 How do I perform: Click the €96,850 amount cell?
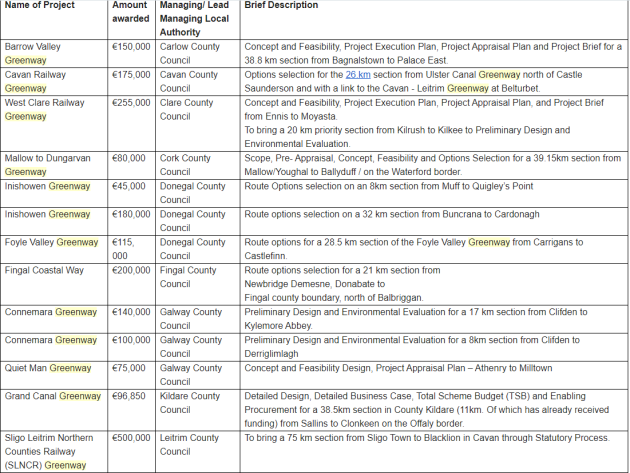click(x=127, y=396)
